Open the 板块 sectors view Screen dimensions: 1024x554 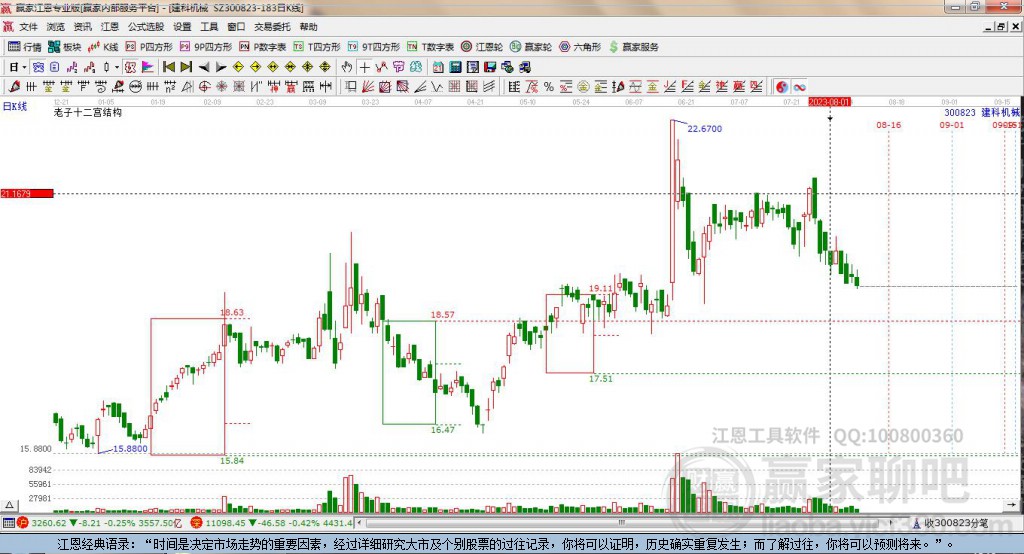(65, 47)
